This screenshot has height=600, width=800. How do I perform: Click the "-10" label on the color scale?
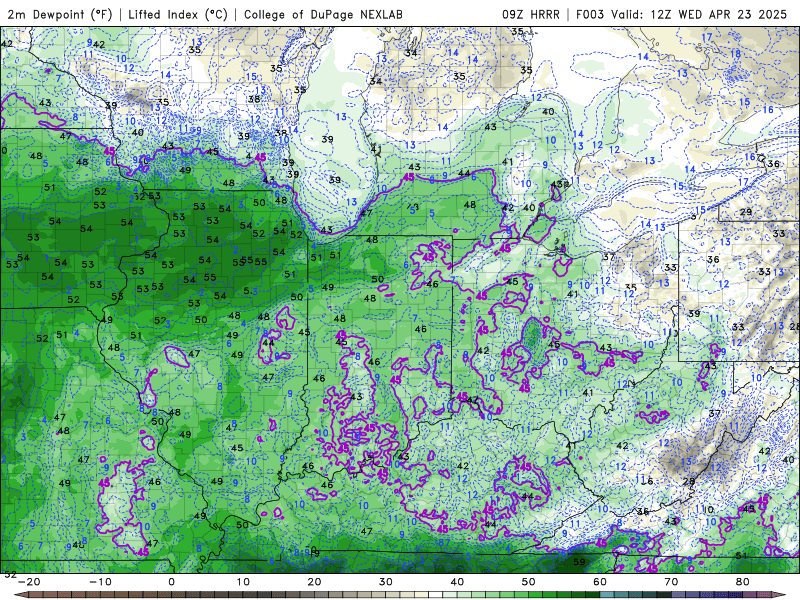tap(100, 582)
